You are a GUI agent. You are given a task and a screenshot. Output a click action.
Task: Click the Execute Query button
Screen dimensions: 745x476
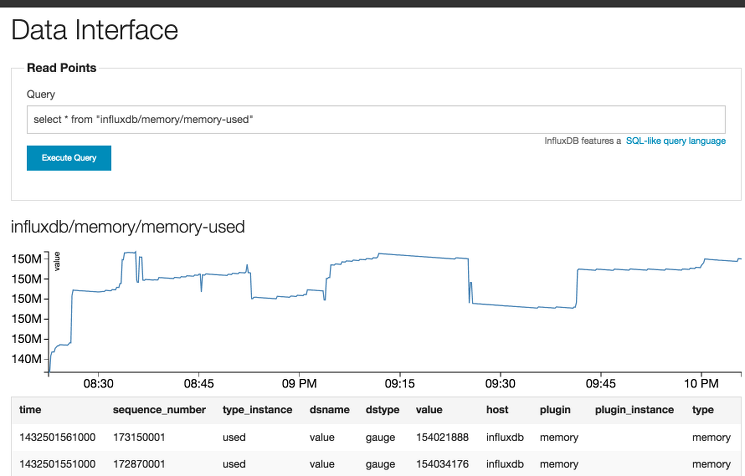tap(69, 158)
